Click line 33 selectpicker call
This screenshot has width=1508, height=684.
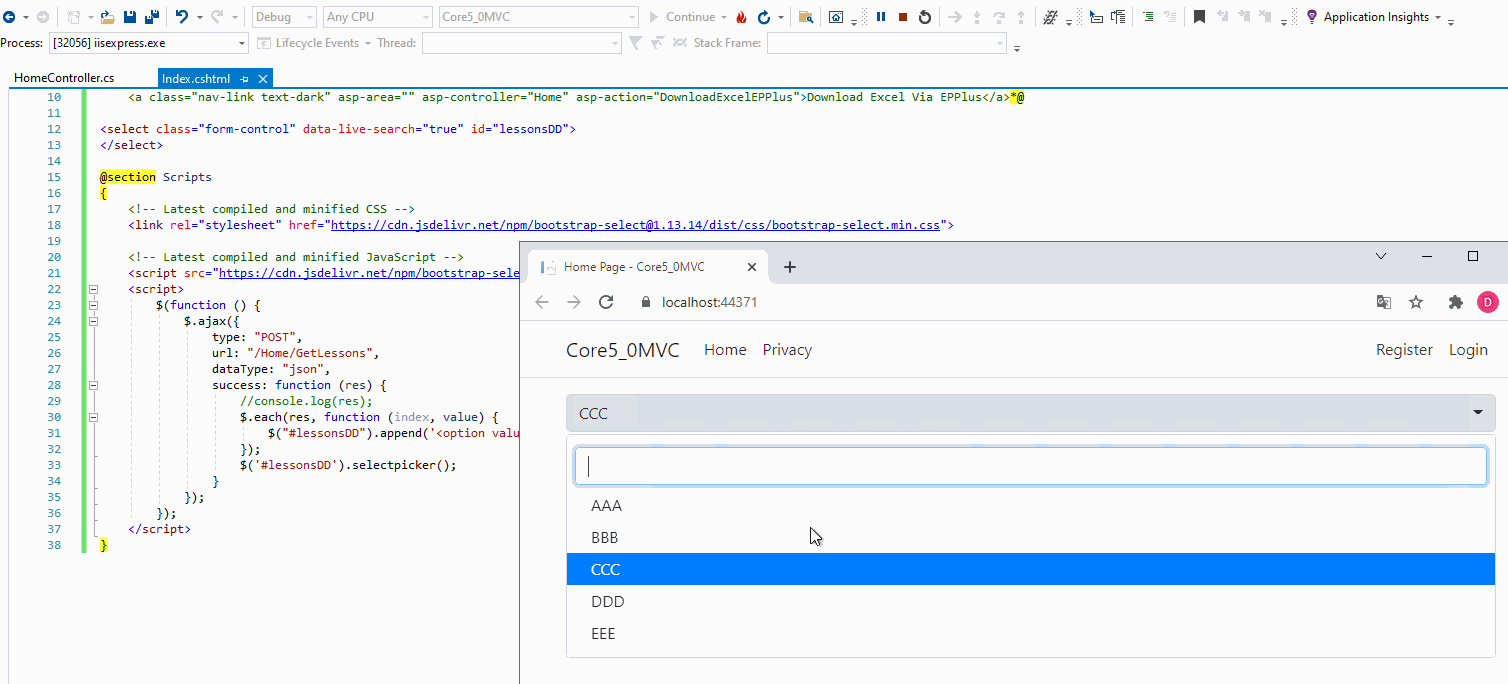347,465
